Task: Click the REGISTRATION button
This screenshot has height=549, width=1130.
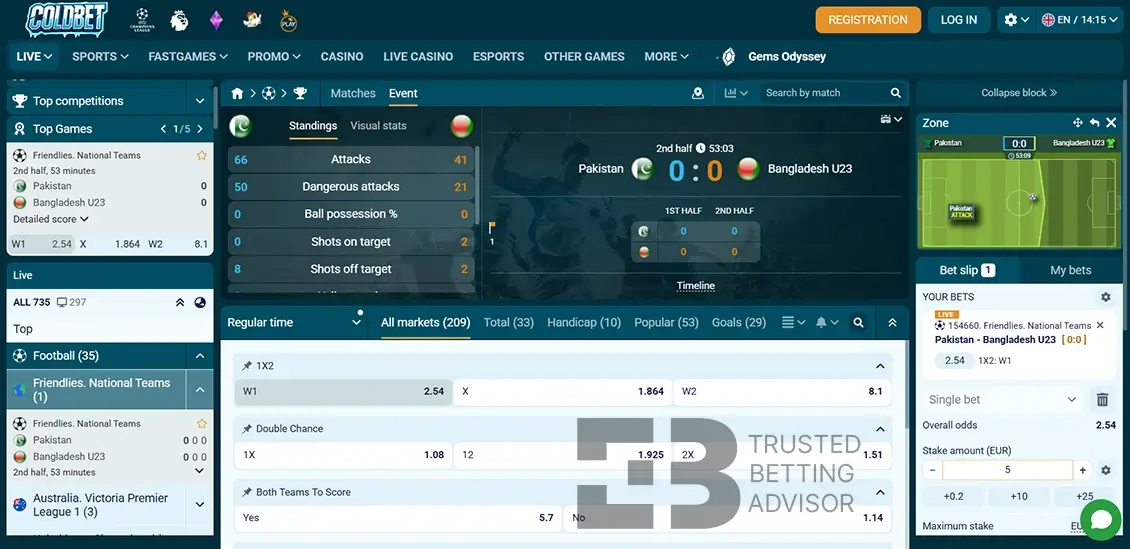Action: (x=868, y=20)
